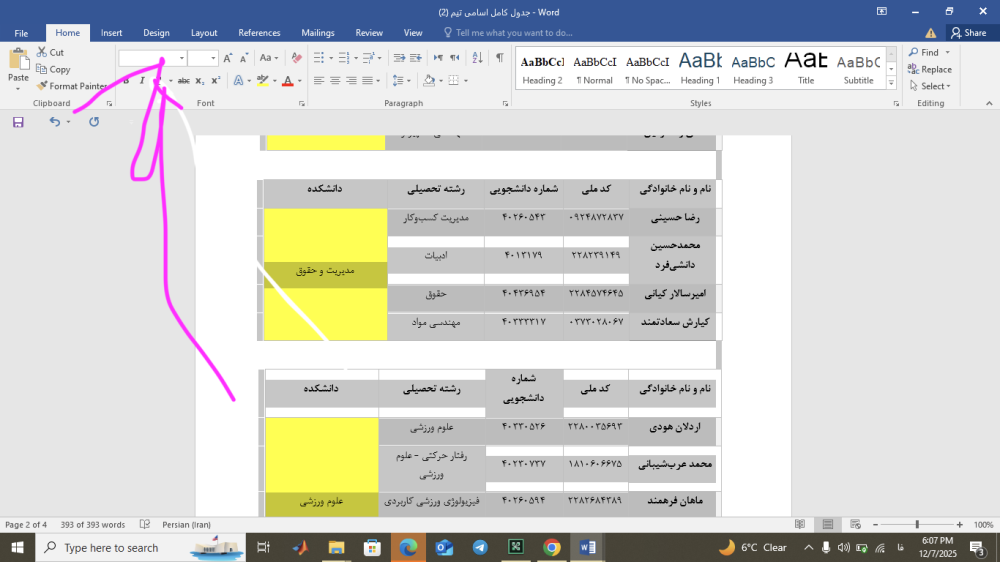The image size is (1000, 562).
Task: Apply paragraph Shading fill
Action: [429, 80]
